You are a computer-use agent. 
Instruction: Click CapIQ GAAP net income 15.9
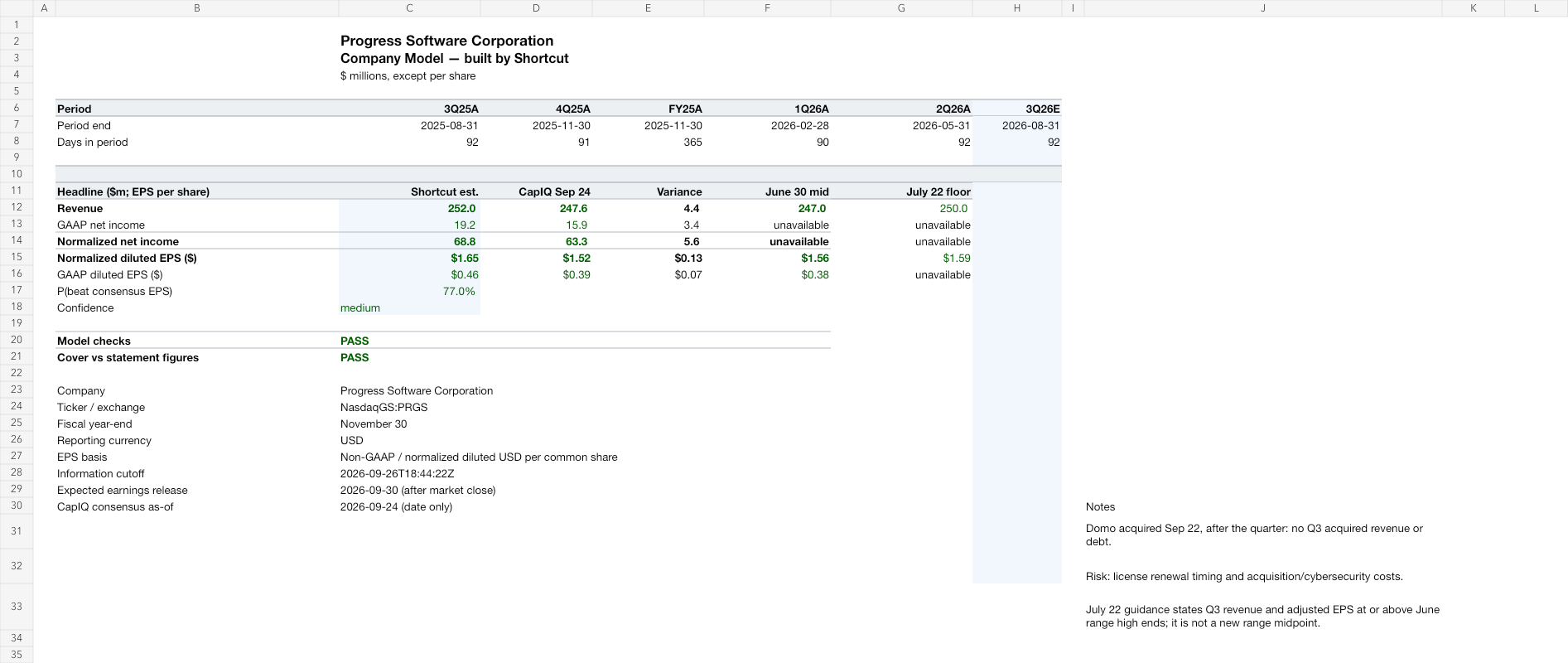pos(577,225)
